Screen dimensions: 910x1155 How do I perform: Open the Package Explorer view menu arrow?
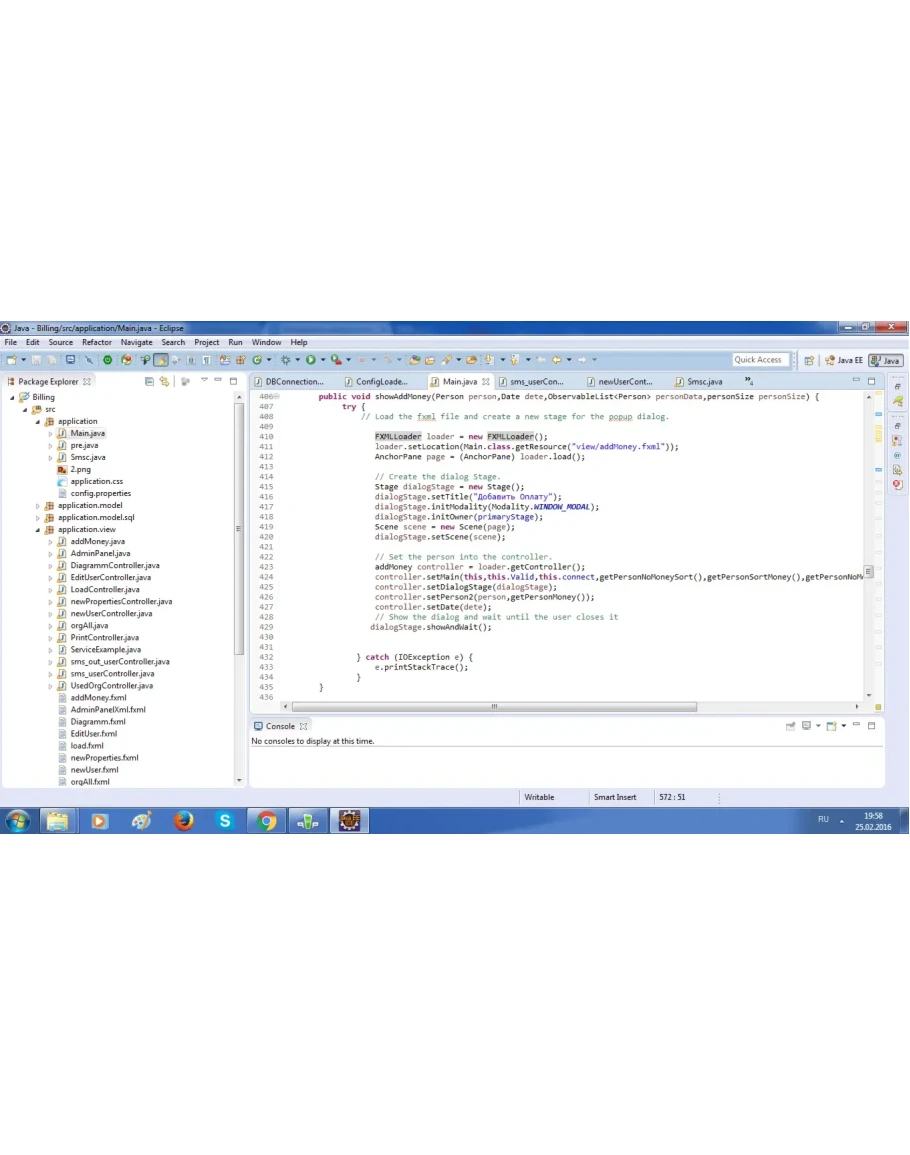tap(204, 381)
